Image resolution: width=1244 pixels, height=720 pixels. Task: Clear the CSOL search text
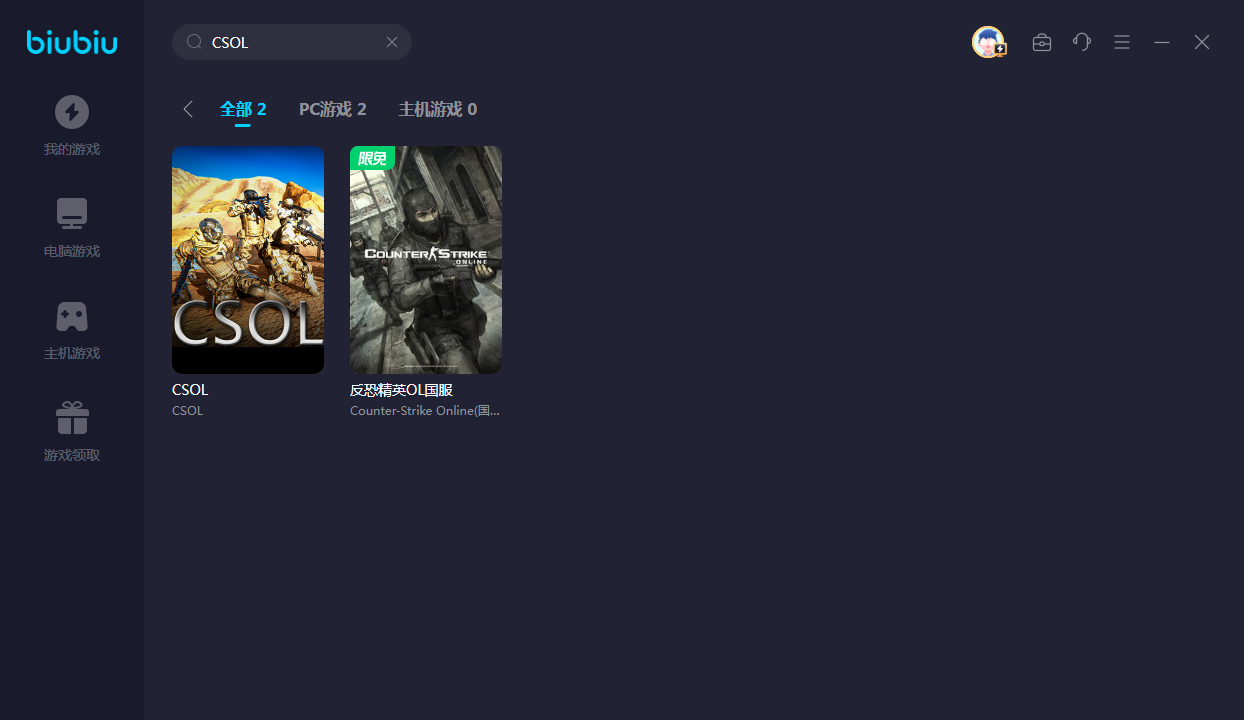(392, 42)
